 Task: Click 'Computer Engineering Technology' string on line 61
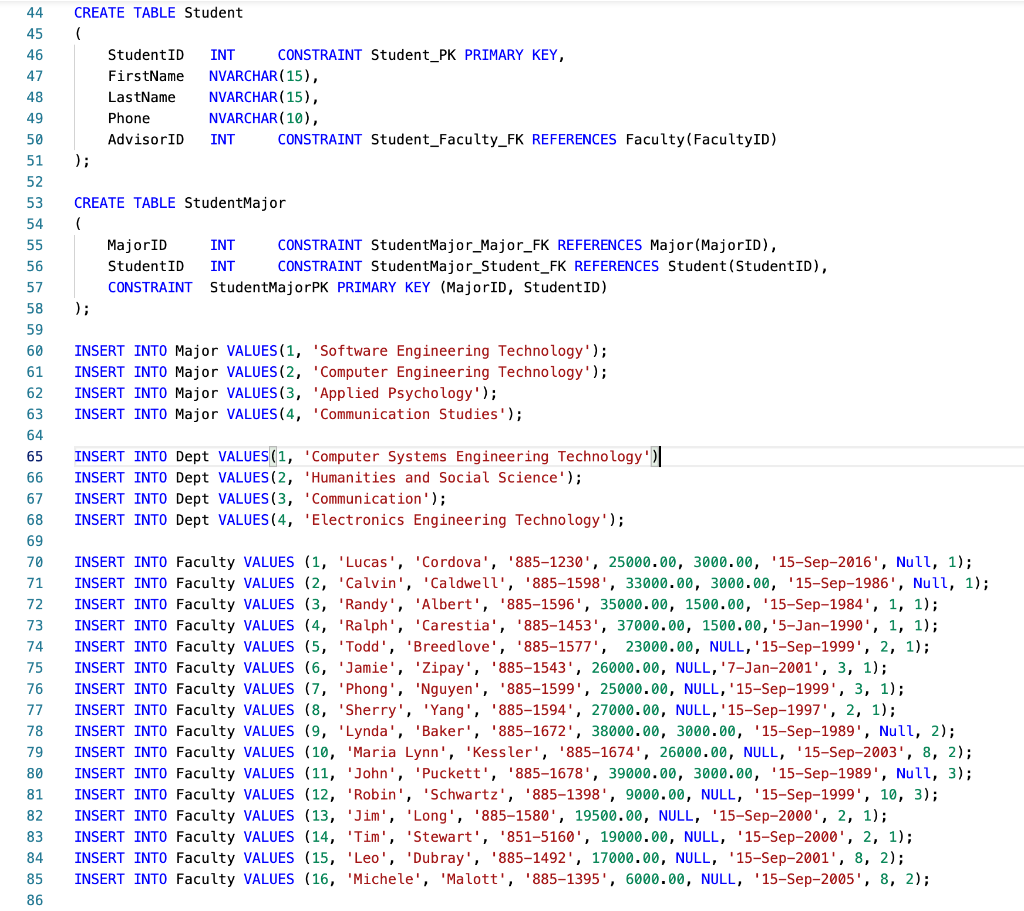click(x=451, y=372)
